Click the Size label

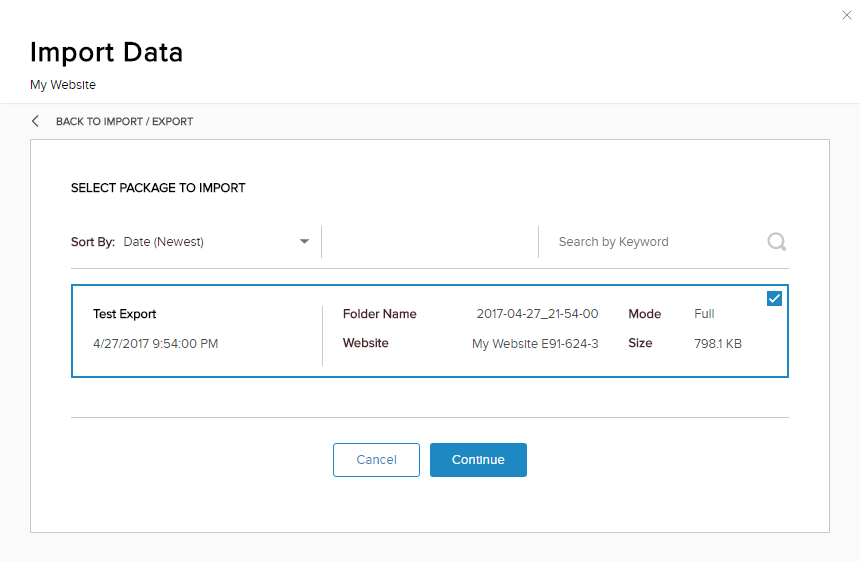click(x=640, y=343)
